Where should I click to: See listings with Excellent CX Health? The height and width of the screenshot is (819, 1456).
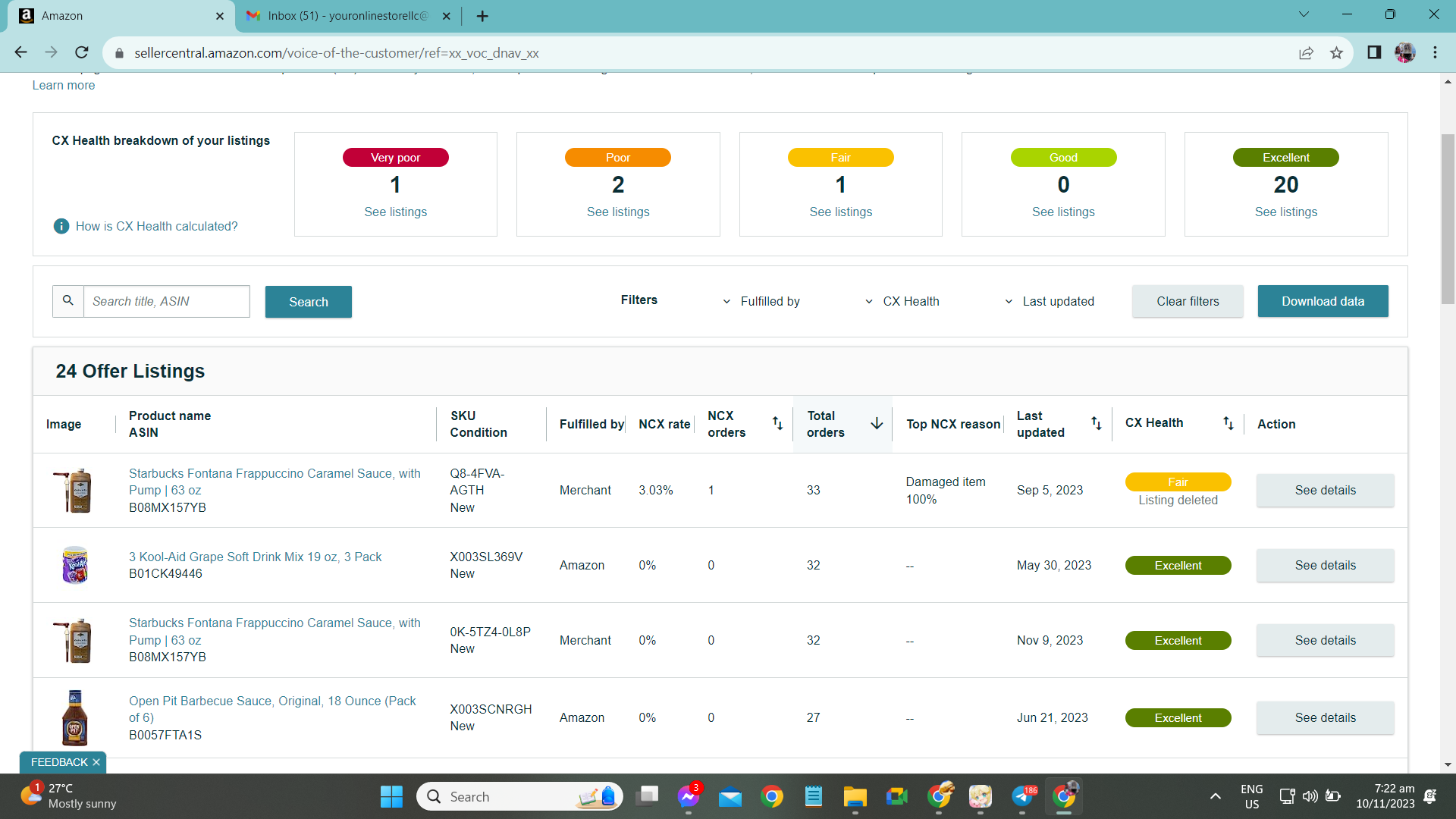pos(1285,212)
